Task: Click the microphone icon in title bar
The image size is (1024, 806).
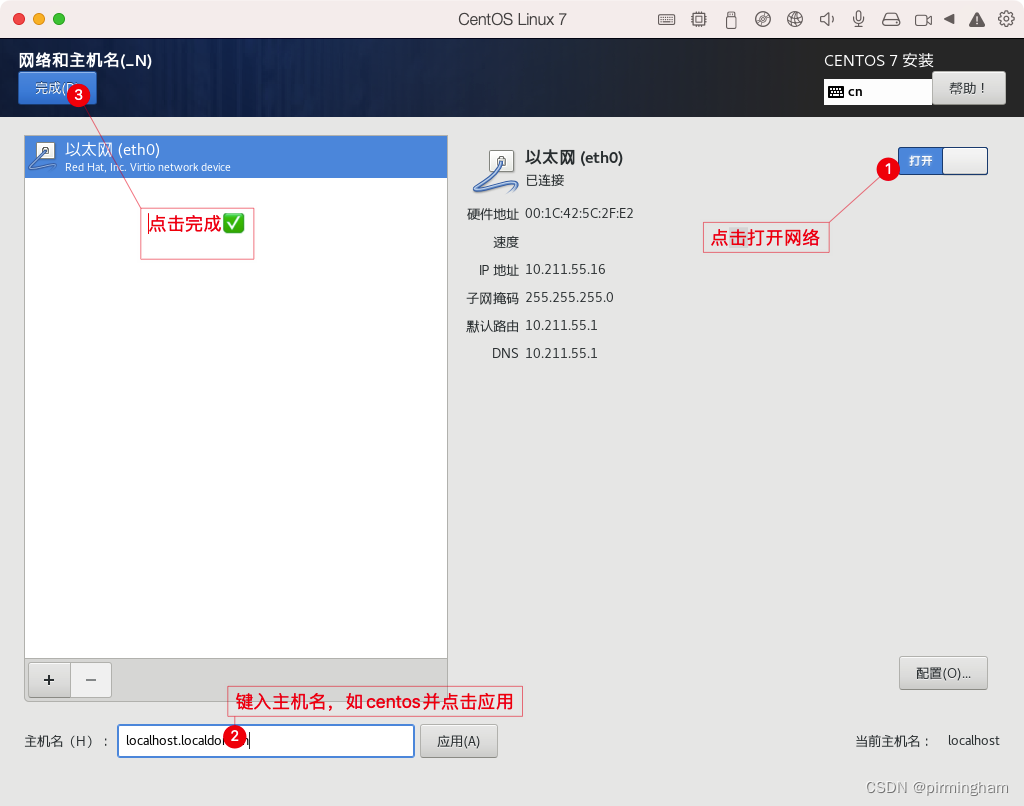Action: tap(859, 20)
